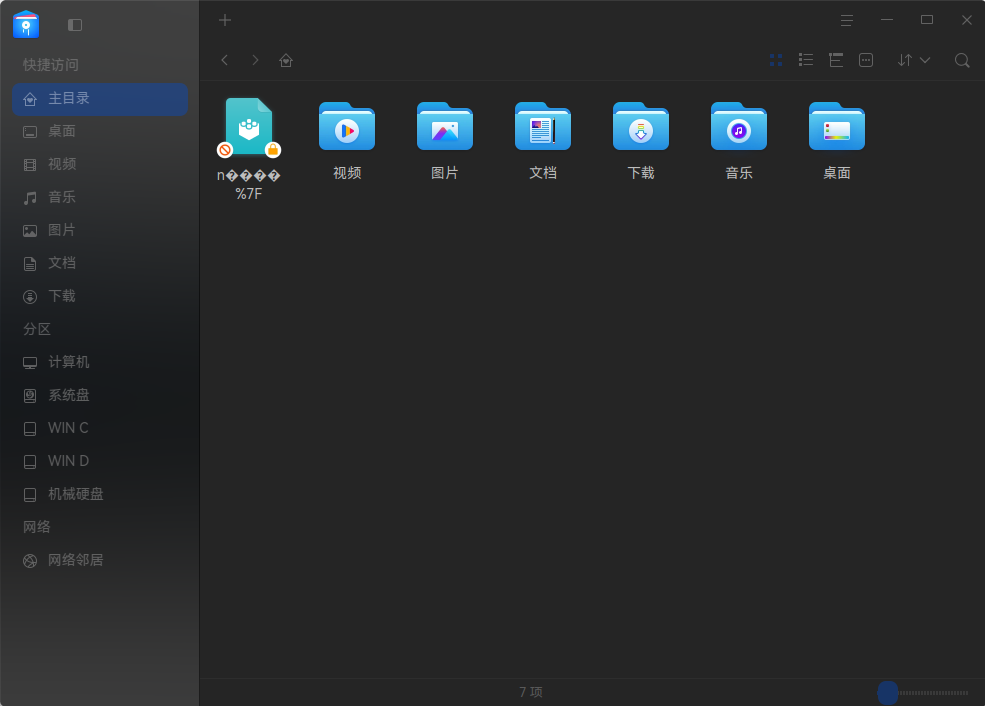The height and width of the screenshot is (706, 985).
Task: Open the main hamburger menu
Action: [847, 20]
